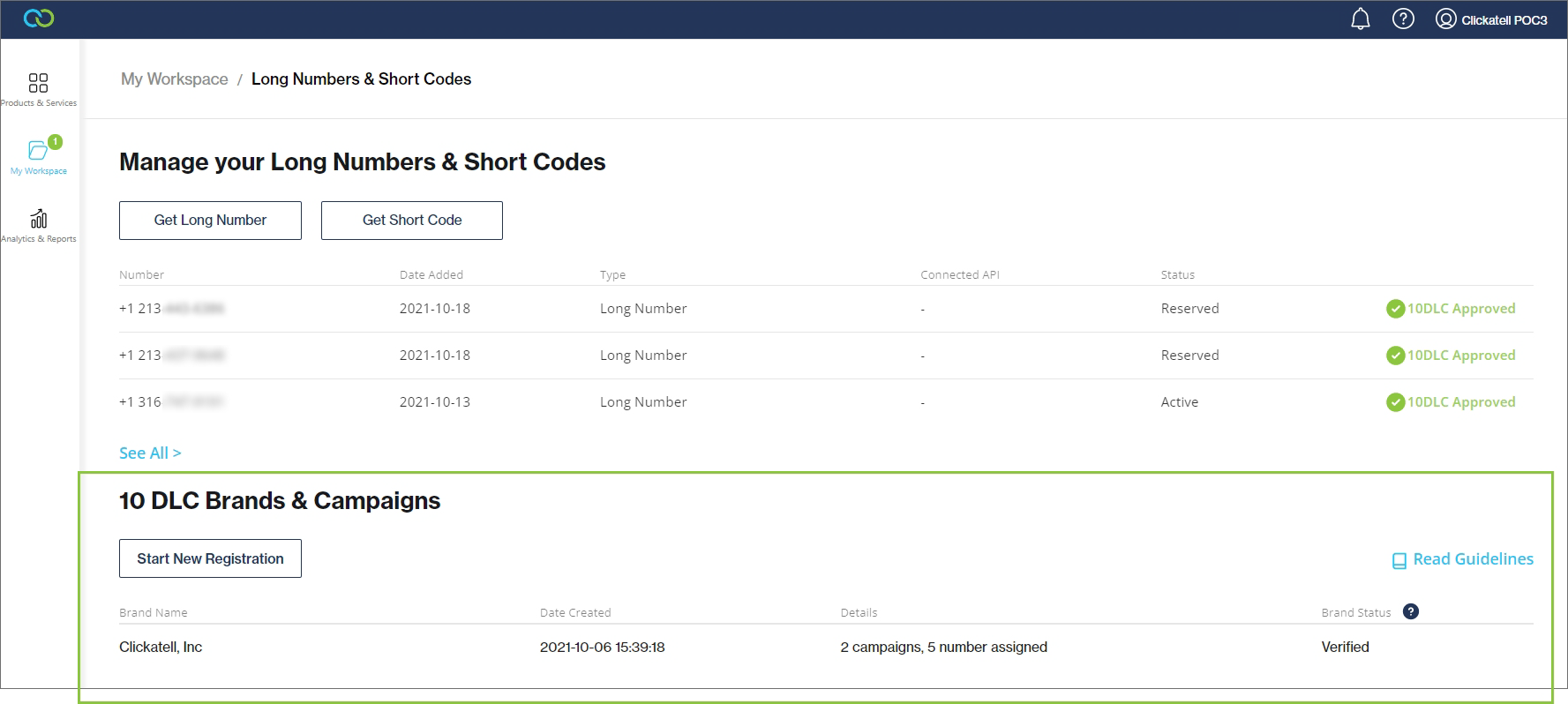This screenshot has width=1568, height=704.
Task: Open the Read Guidelines link
Action: point(1473,559)
